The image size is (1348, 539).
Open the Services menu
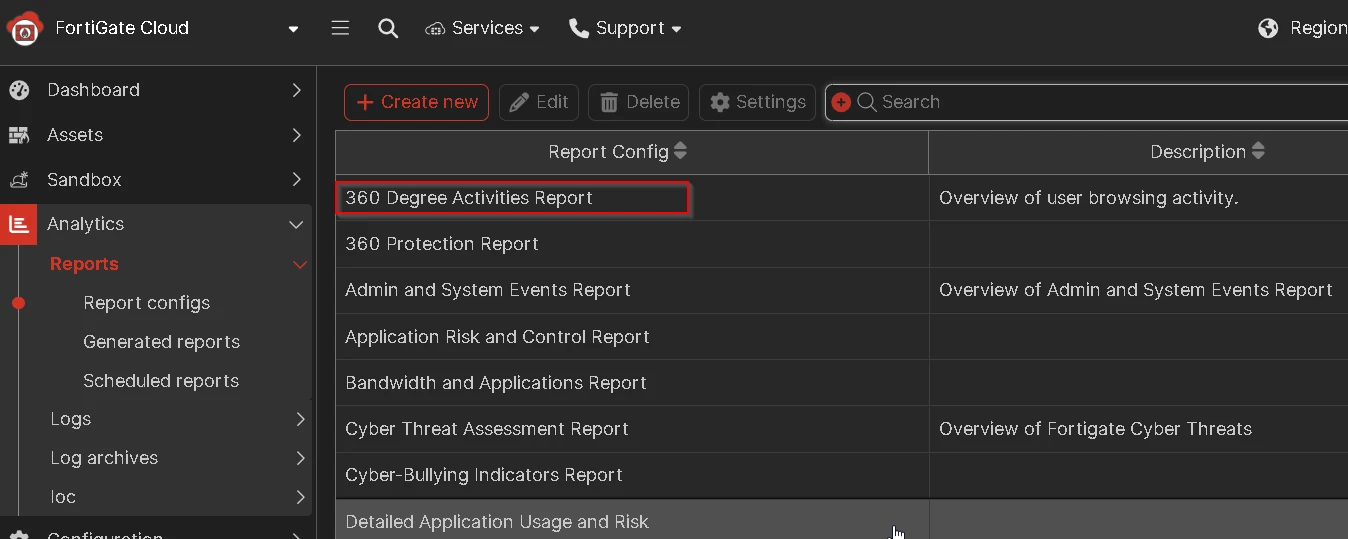(482, 28)
